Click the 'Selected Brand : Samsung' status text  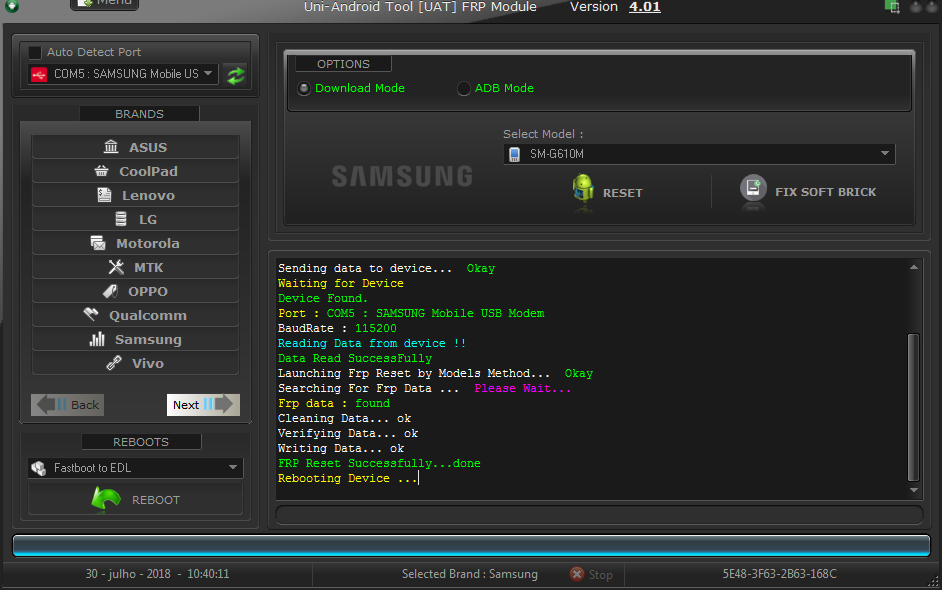(470, 574)
